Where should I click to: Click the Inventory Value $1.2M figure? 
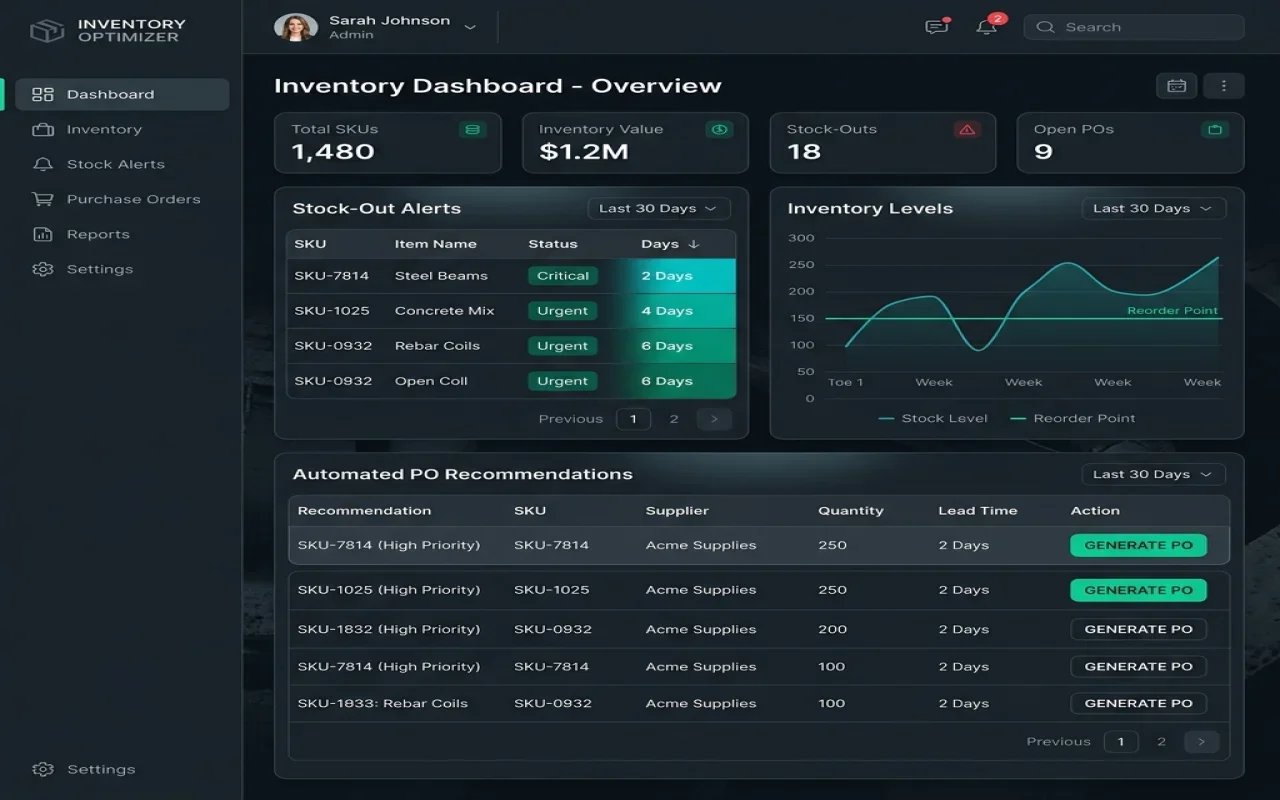coord(584,153)
